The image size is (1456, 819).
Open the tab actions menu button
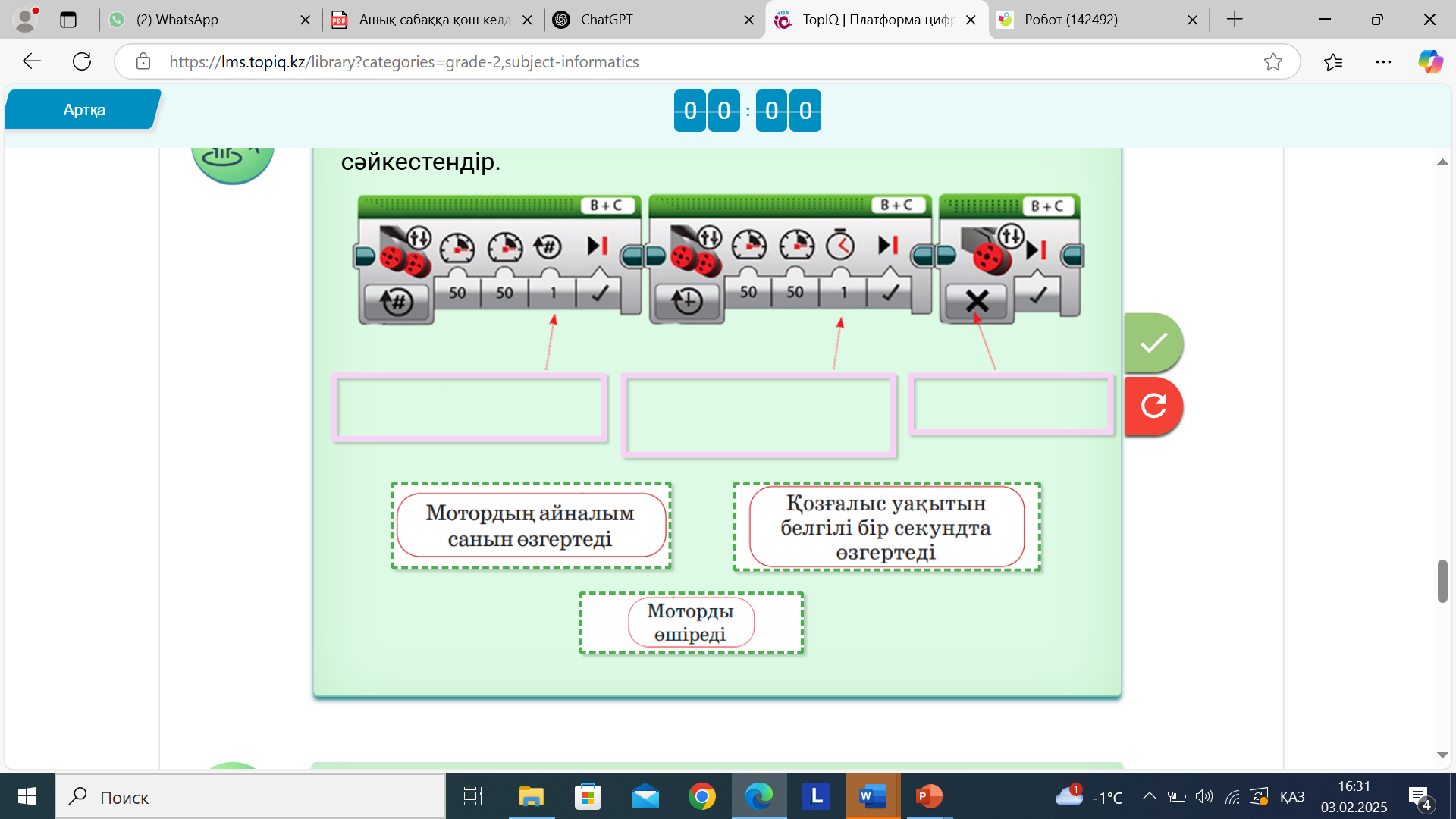click(x=68, y=20)
